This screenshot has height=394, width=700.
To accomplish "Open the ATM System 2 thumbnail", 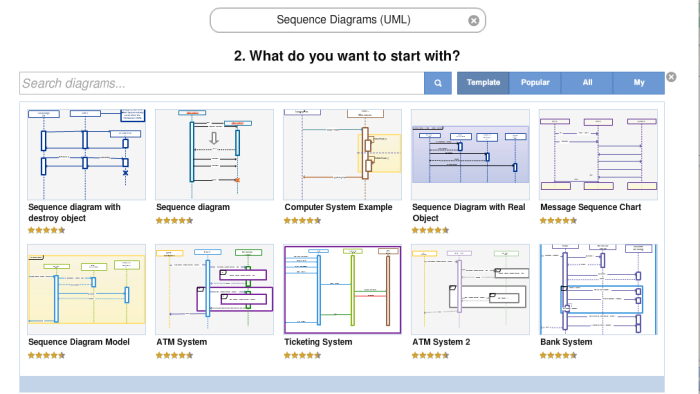I will pos(470,289).
